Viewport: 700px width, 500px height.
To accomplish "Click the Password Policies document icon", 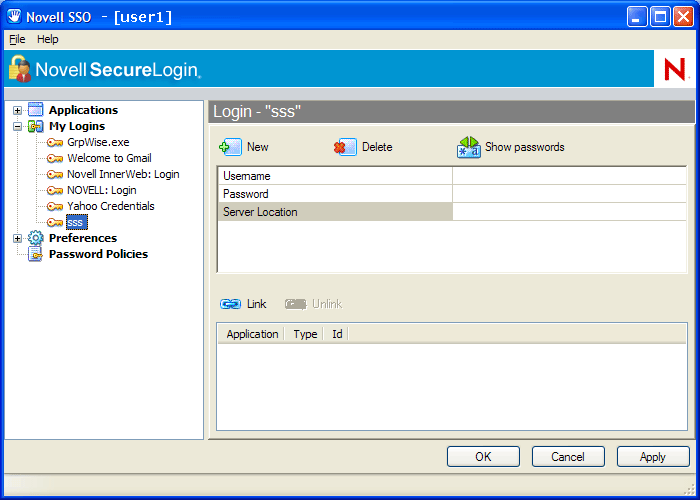I will click(x=36, y=254).
